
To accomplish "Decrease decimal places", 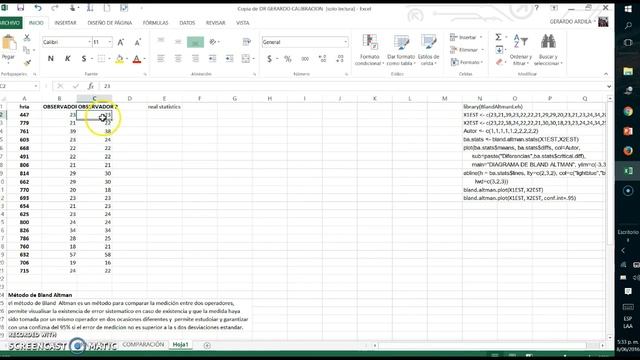I will click(x=340, y=59).
